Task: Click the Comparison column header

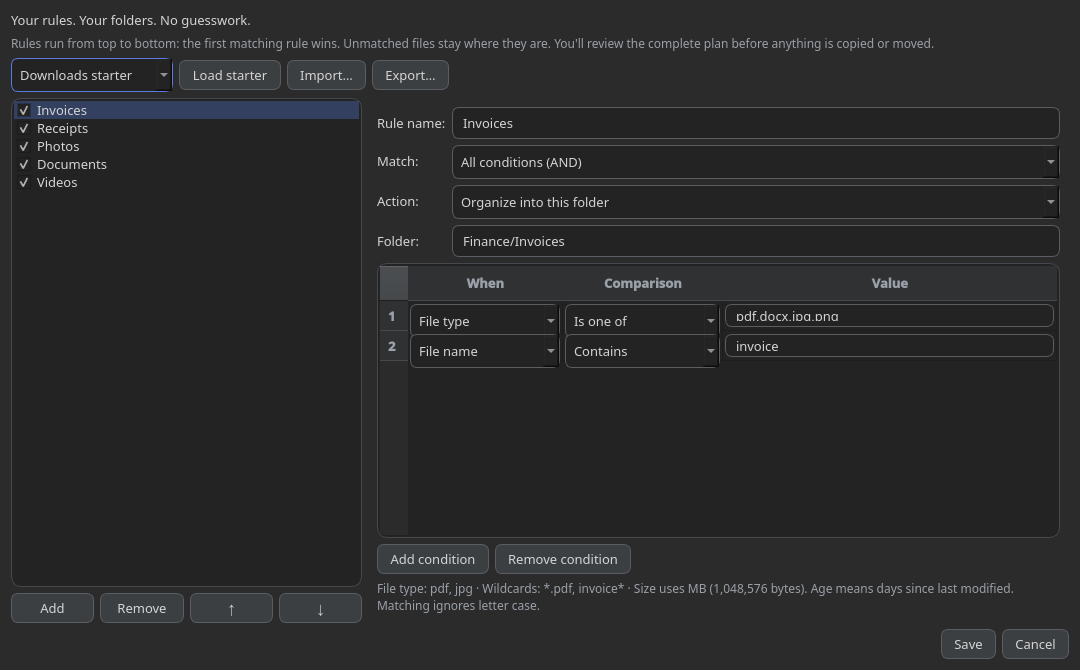Action: click(643, 283)
